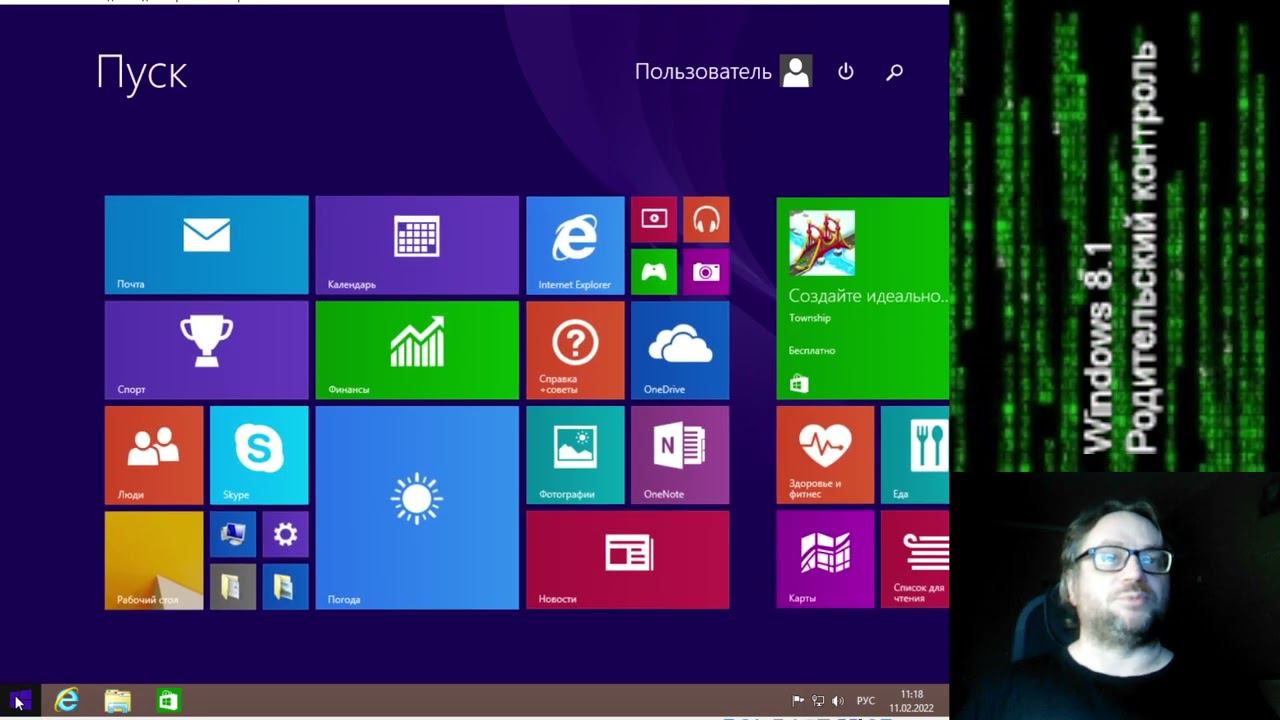
Task: Switch input language via РУС indicator
Action: click(866, 701)
